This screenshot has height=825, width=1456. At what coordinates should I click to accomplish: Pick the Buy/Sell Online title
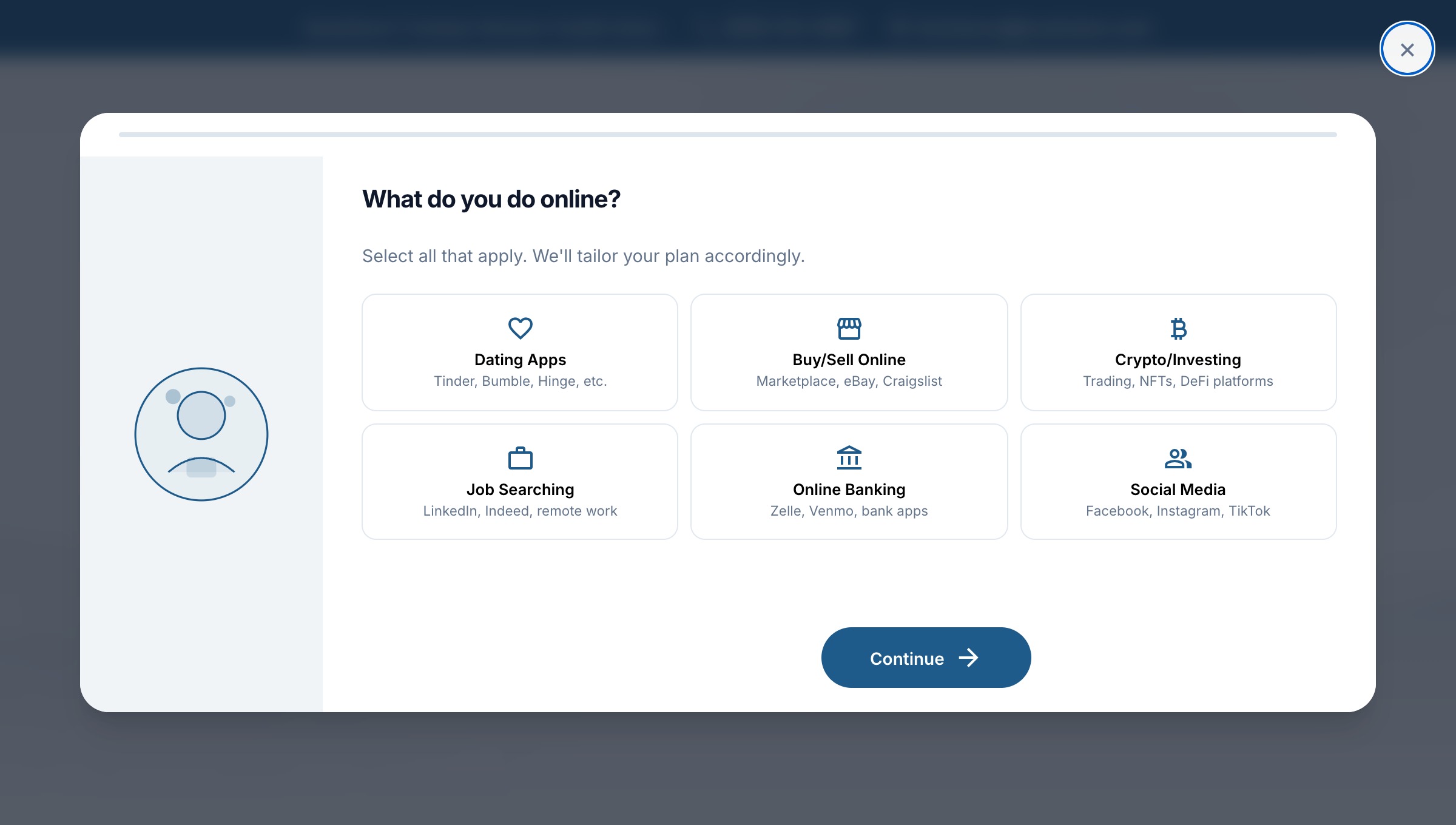(849, 360)
